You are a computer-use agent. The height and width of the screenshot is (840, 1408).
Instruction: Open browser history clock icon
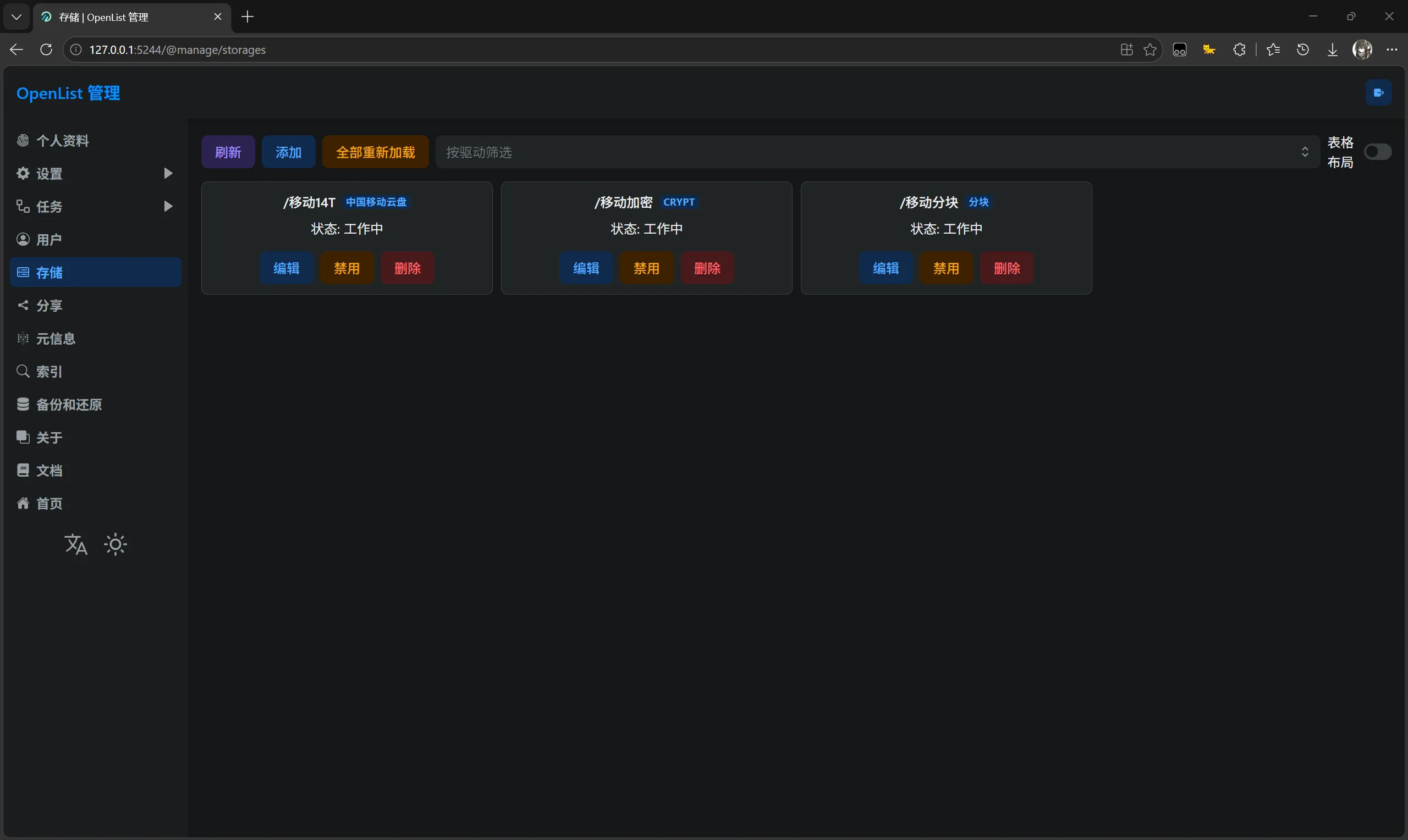tap(1303, 50)
